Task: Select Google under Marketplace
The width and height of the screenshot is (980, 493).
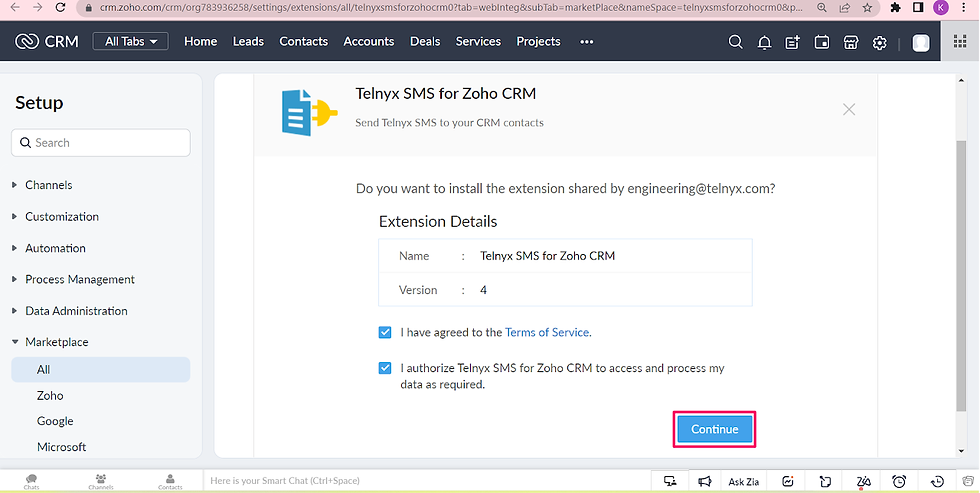Action: 55,421
